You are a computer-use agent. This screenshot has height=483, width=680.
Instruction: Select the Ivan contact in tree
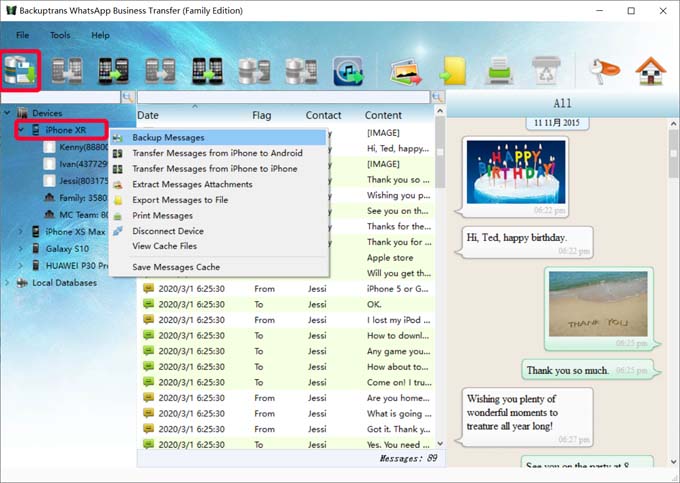point(76,164)
